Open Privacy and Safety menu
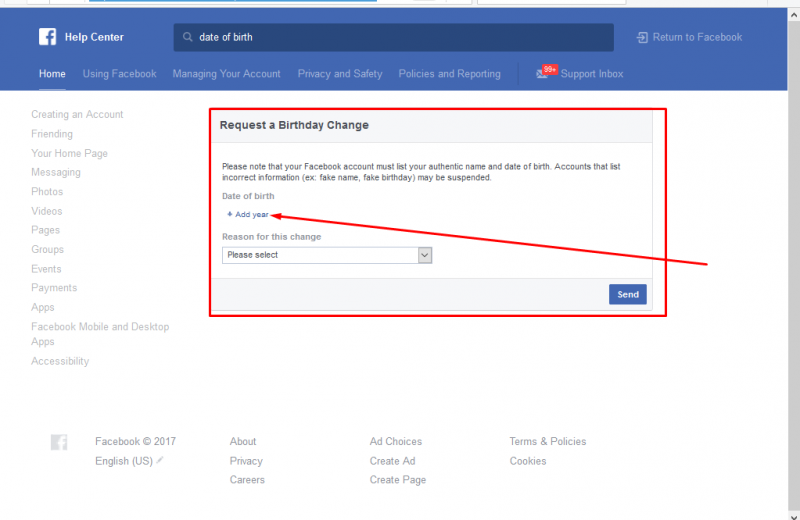Screen dimensions: 800x520 [340, 74]
